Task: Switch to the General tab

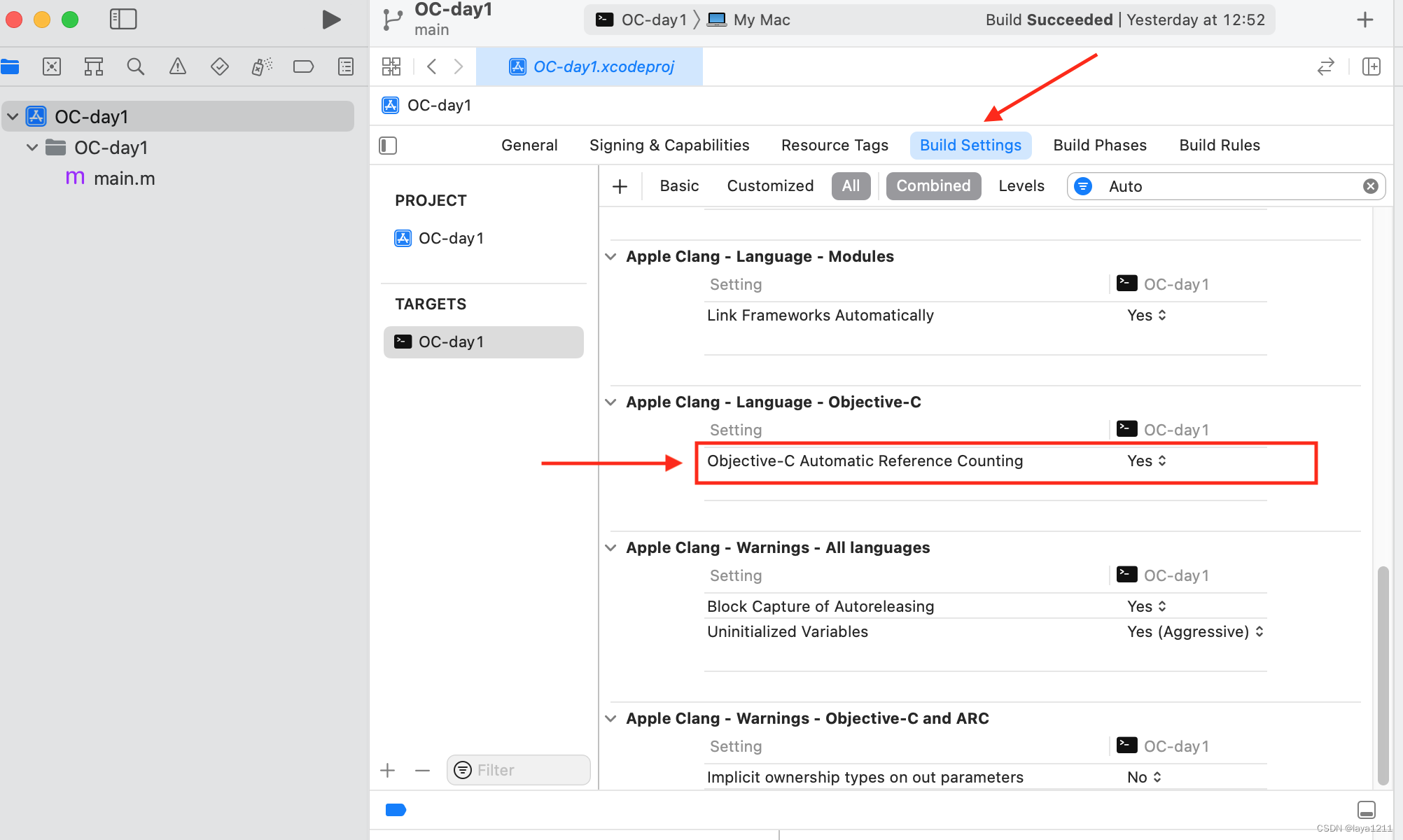Action: (529, 146)
